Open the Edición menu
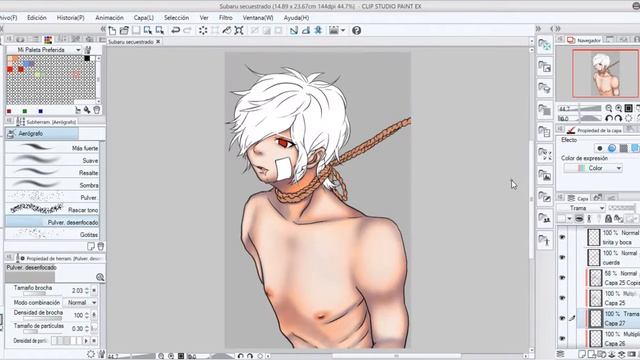 pos(37,18)
